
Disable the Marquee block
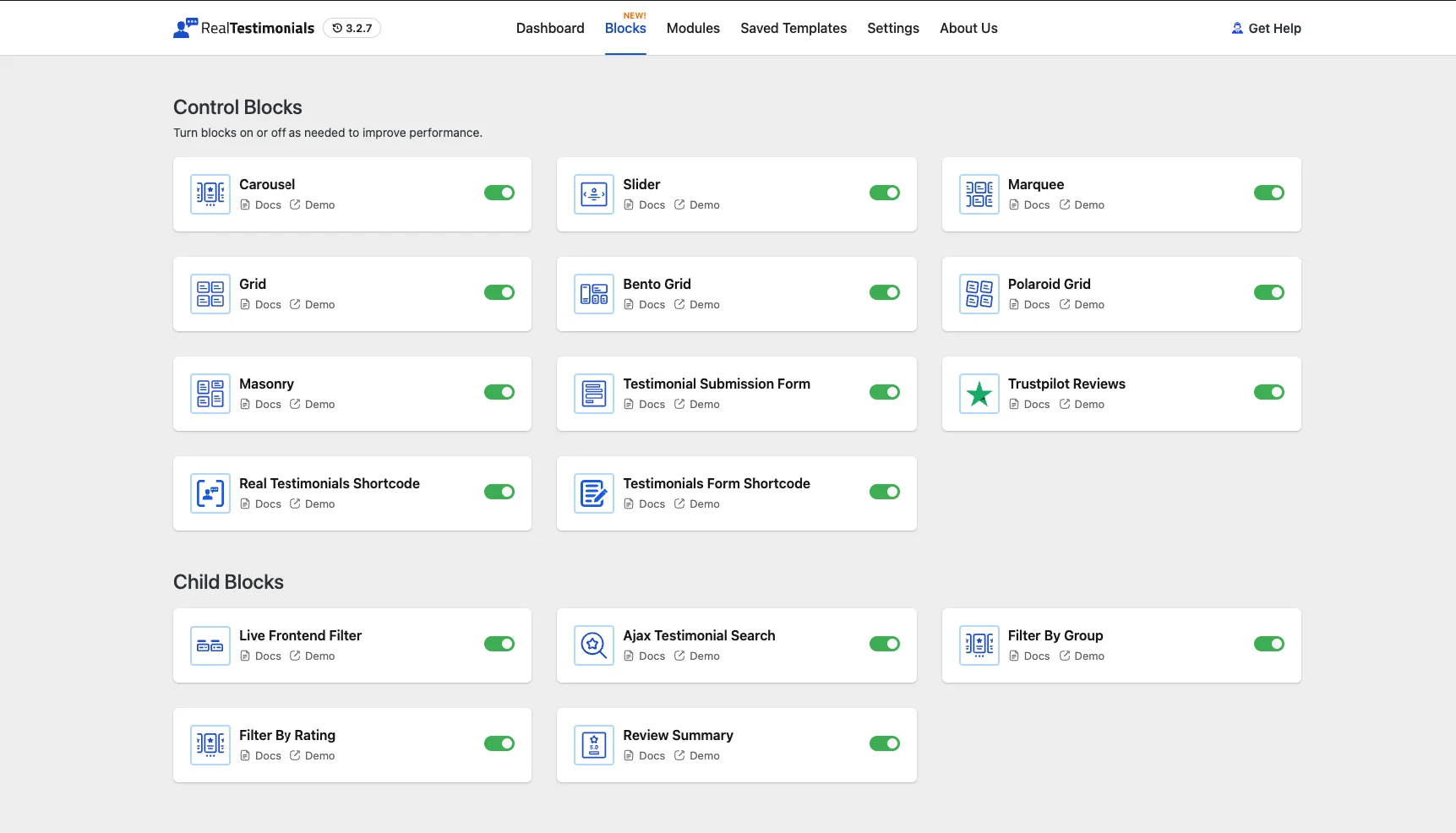[1269, 193]
